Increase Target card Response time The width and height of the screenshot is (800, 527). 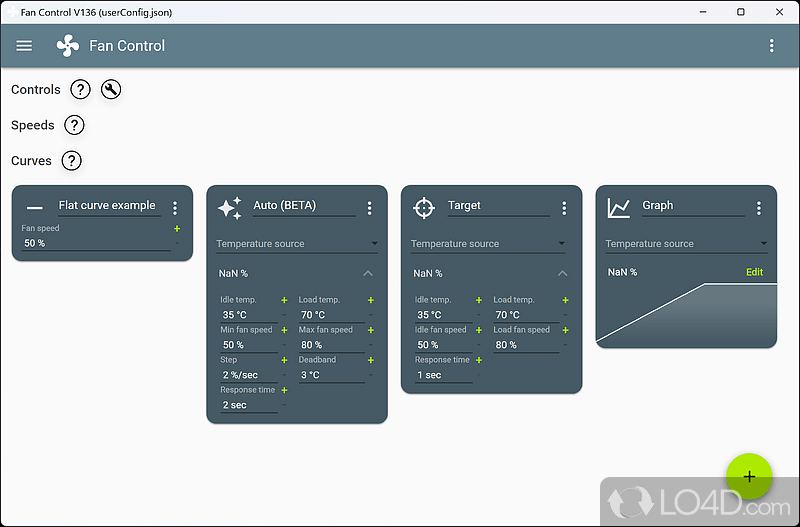pyautogui.click(x=479, y=360)
